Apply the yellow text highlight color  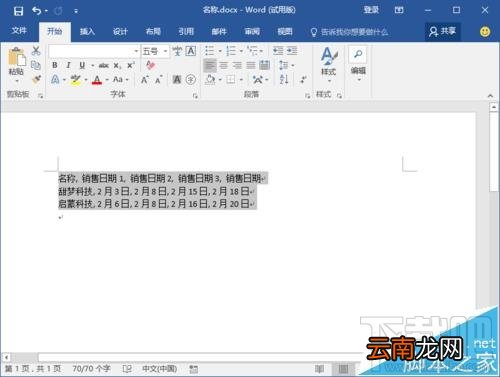point(76,80)
